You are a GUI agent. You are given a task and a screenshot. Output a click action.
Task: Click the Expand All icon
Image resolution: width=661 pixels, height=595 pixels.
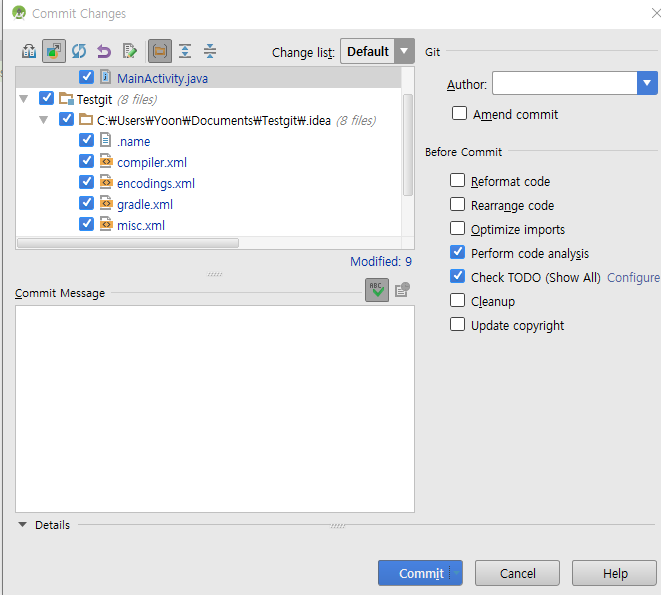185,51
